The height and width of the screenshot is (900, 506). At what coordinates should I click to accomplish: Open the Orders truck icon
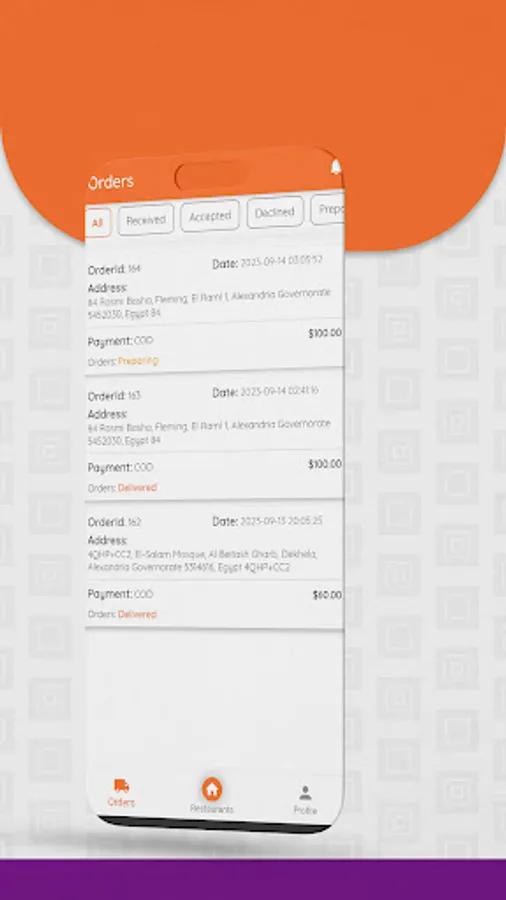tap(122, 785)
